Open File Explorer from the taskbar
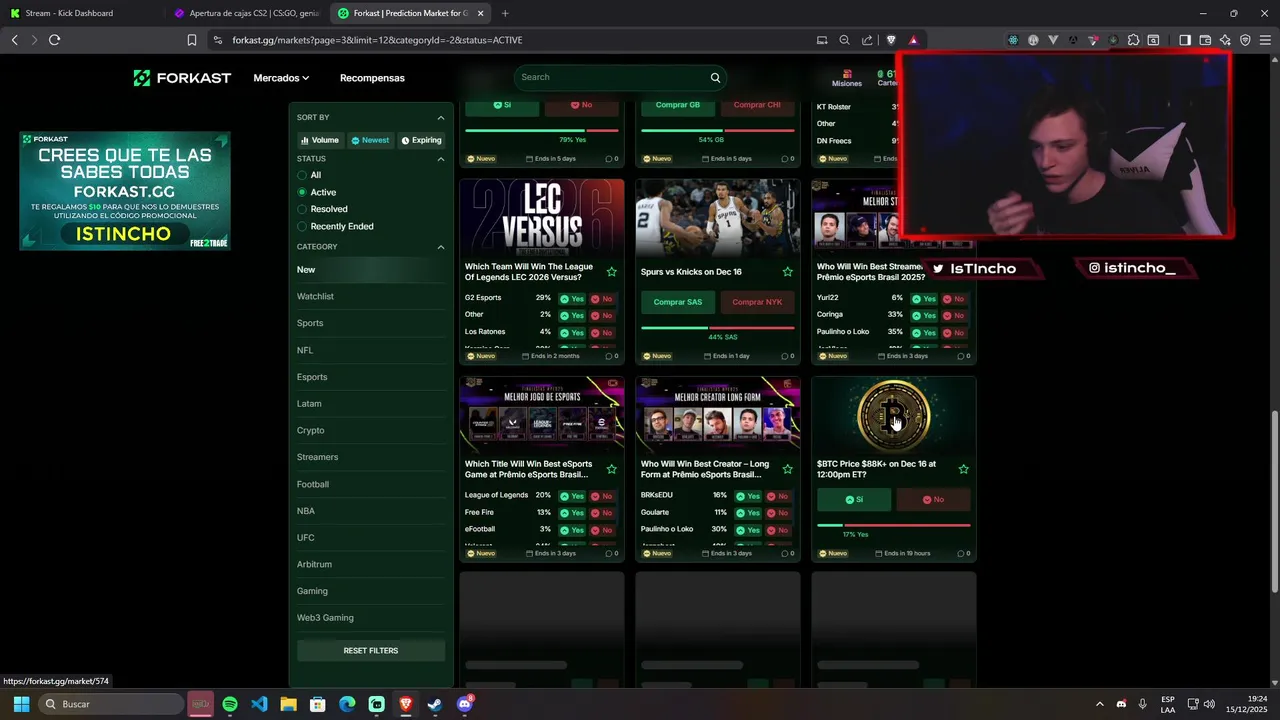 click(288, 704)
